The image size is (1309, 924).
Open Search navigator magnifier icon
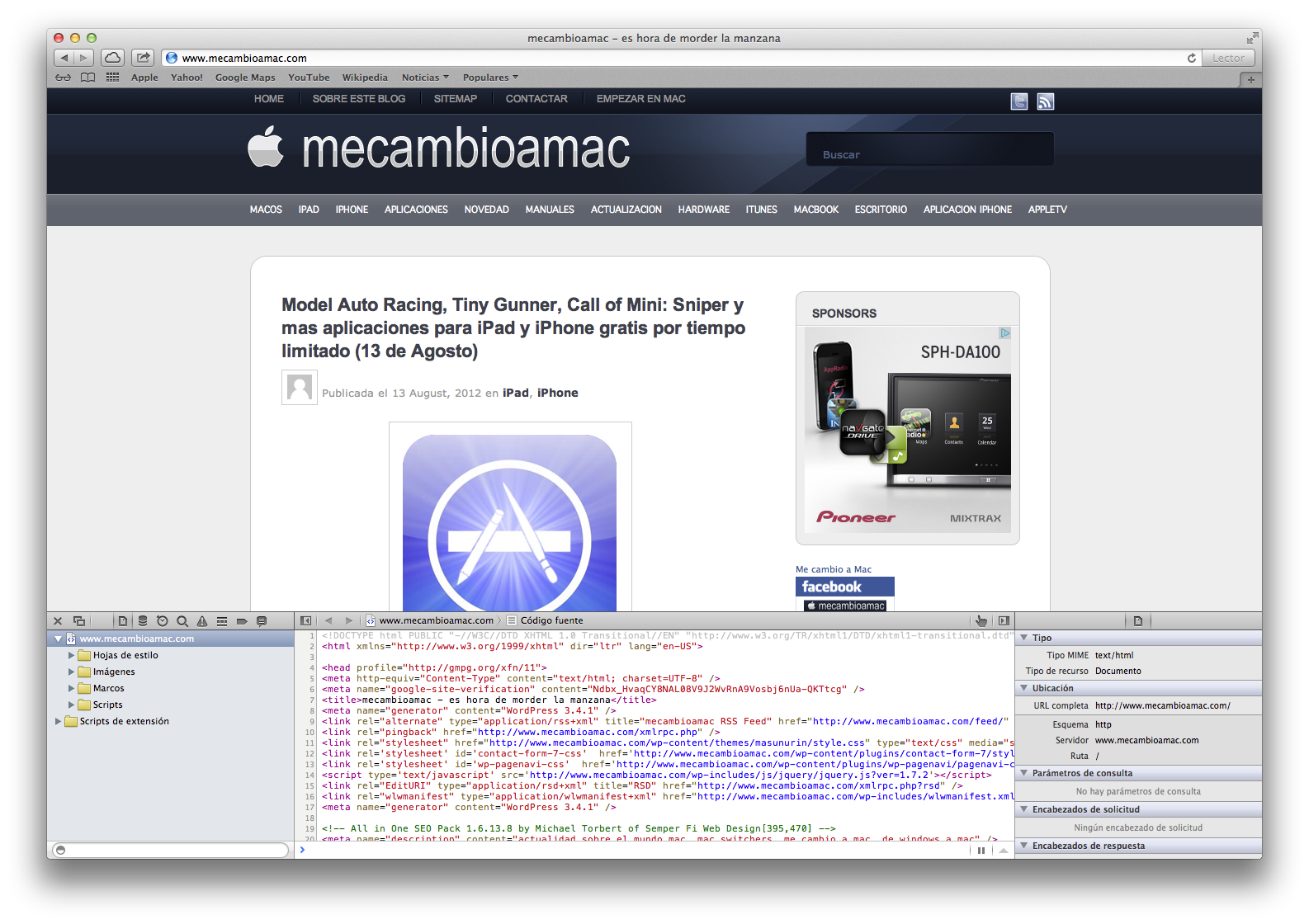pyautogui.click(x=182, y=621)
